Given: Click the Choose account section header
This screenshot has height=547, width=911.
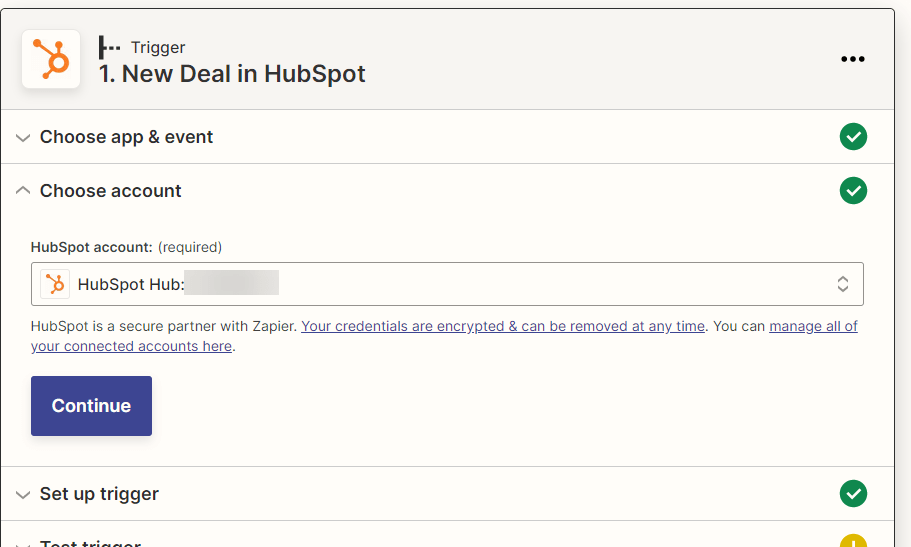Looking at the screenshot, I should click(x=447, y=191).
